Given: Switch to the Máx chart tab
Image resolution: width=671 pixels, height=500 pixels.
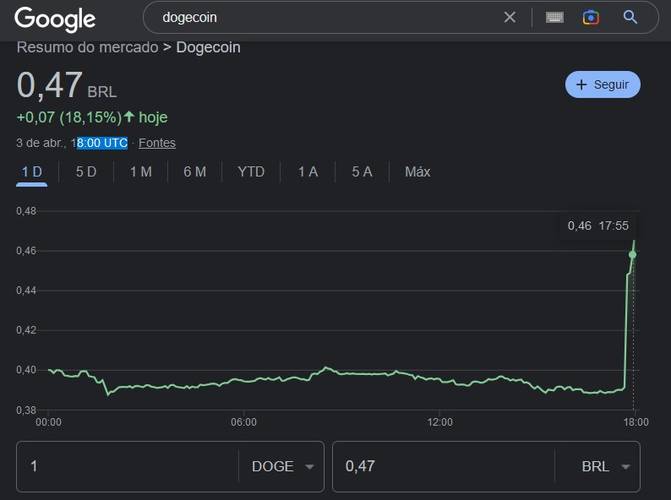Looking at the screenshot, I should (x=417, y=172).
